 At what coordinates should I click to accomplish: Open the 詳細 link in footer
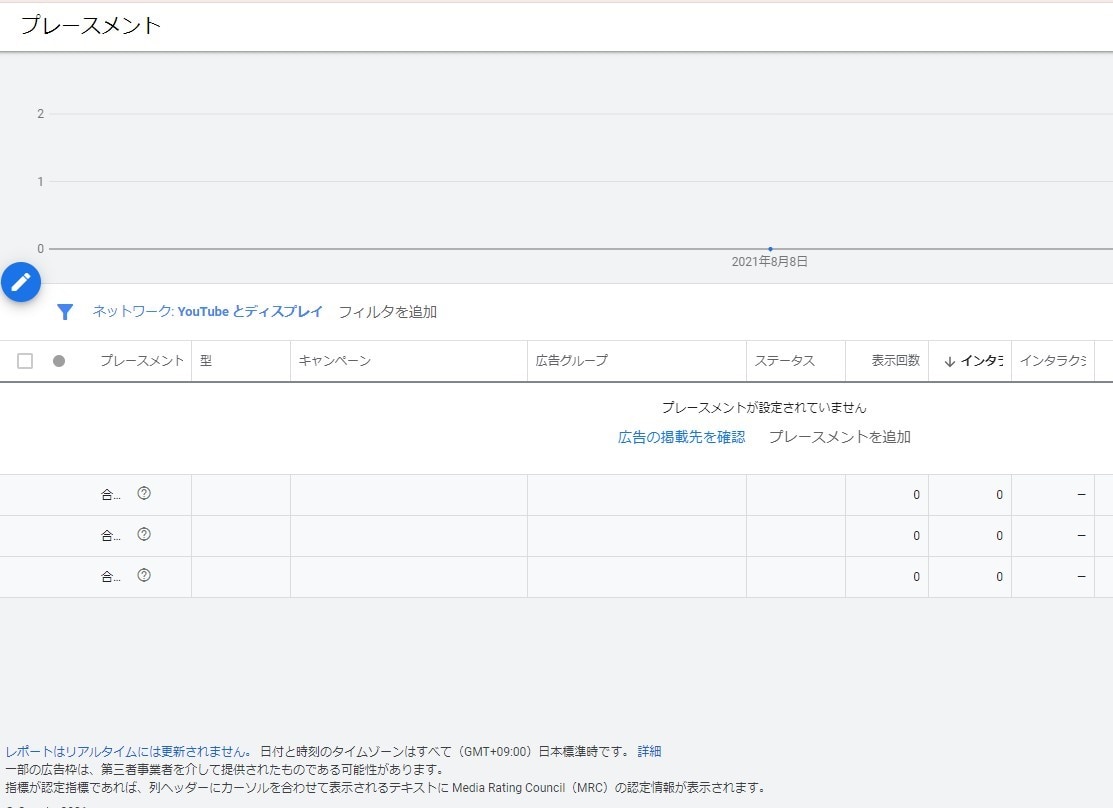pyautogui.click(x=649, y=751)
